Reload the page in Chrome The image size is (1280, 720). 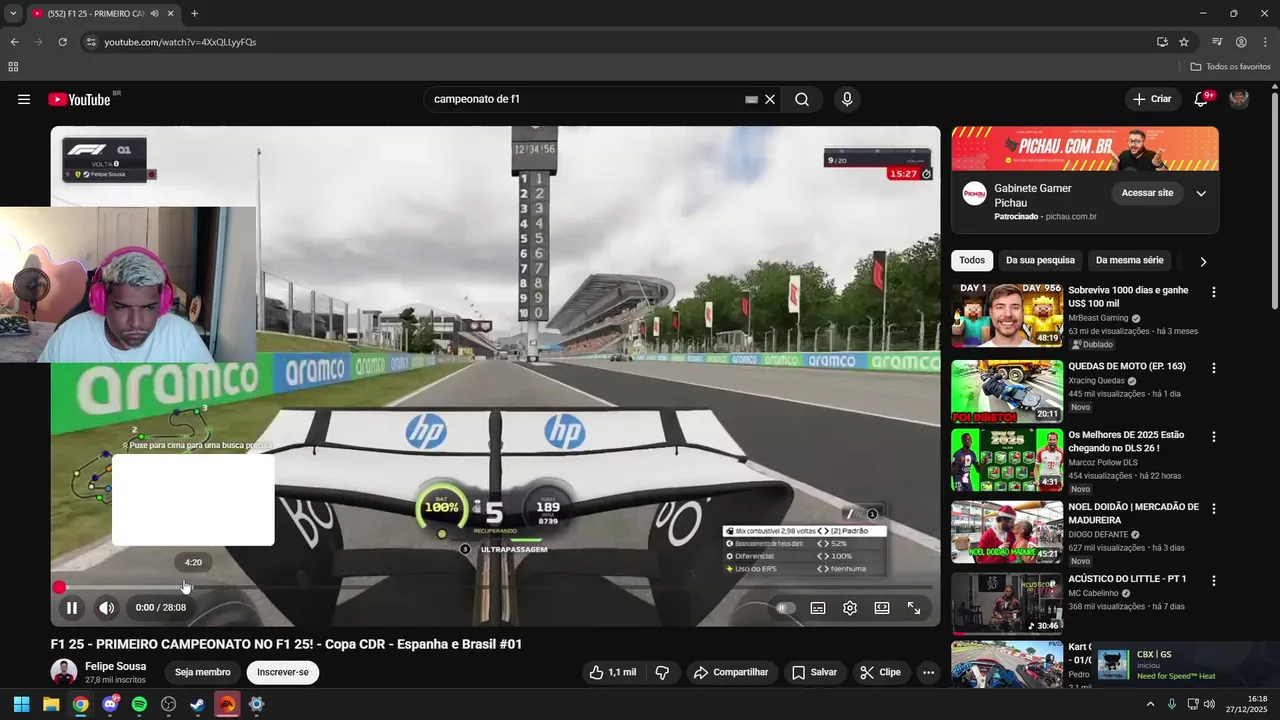[62, 42]
